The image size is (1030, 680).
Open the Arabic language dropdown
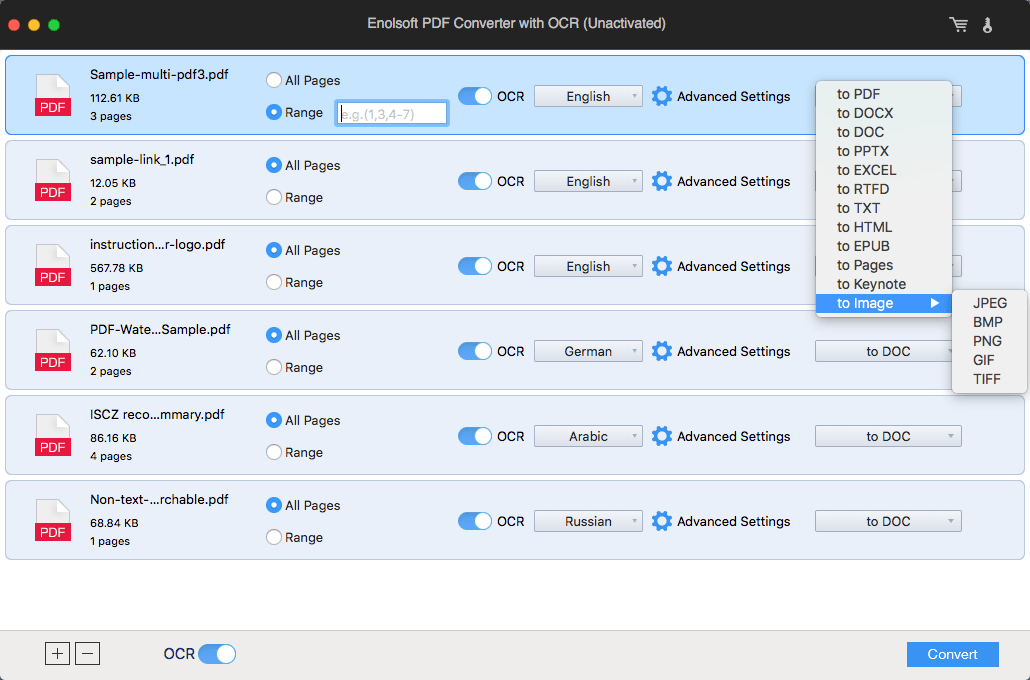[x=588, y=436]
